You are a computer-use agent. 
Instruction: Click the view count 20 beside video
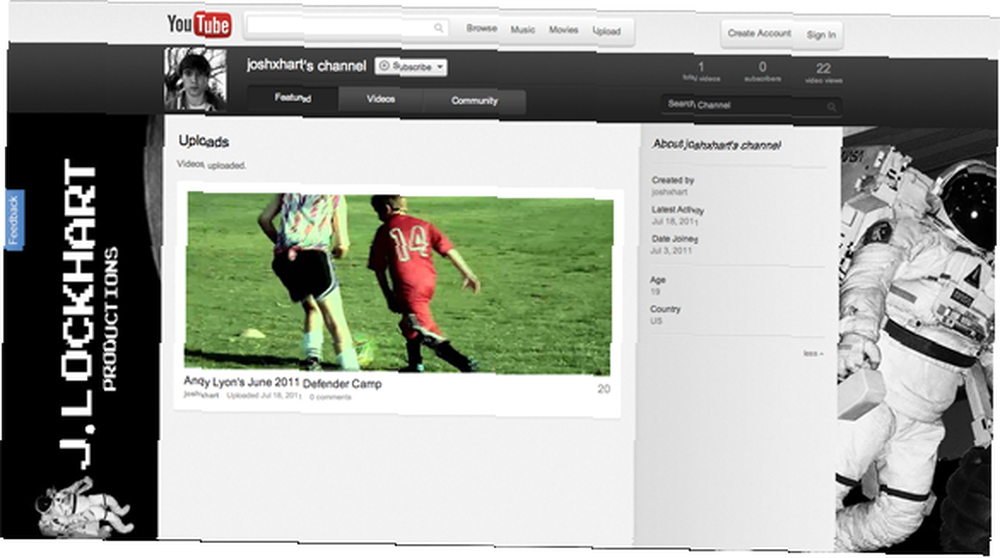tap(603, 389)
